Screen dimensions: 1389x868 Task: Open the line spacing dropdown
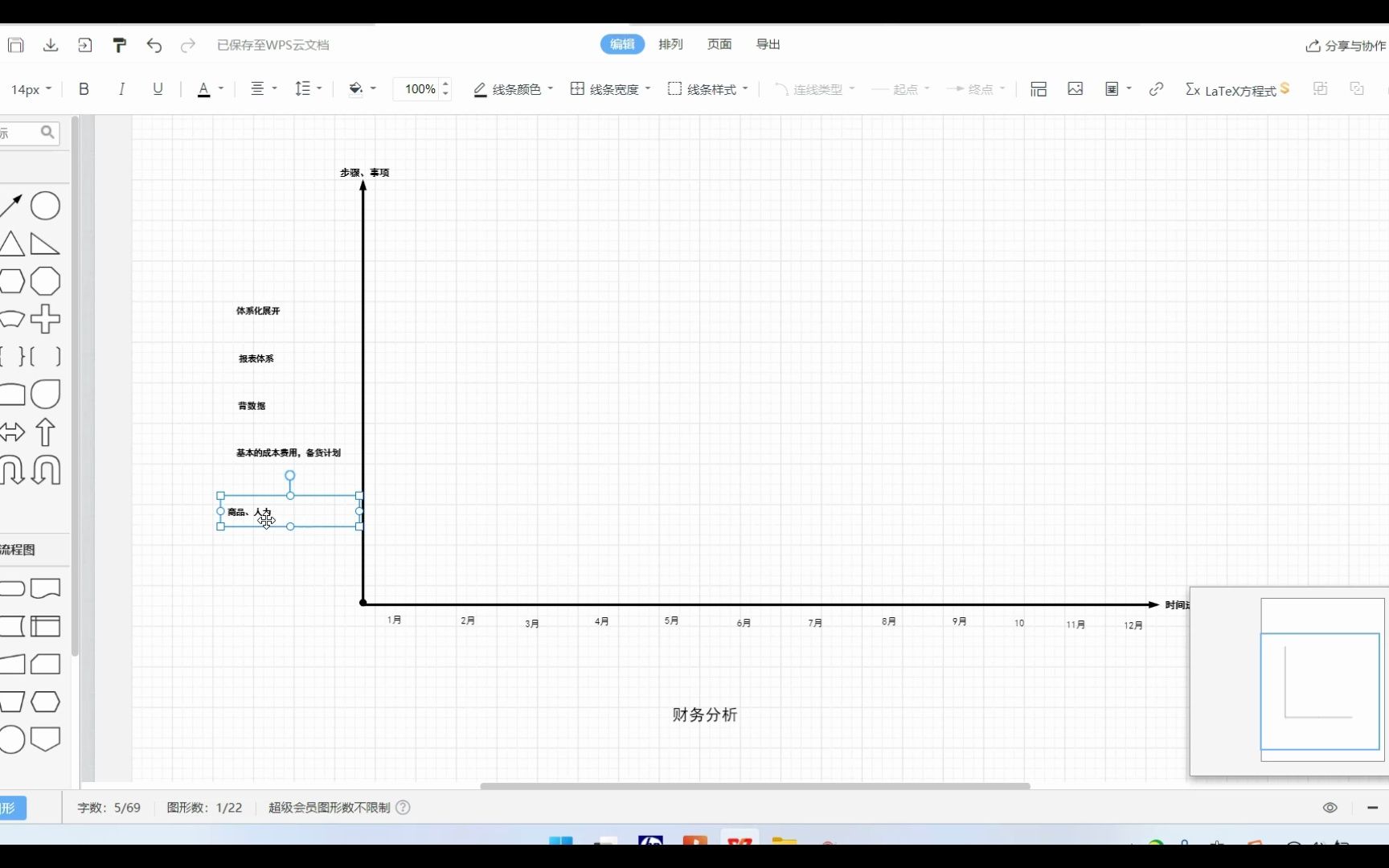tap(308, 88)
